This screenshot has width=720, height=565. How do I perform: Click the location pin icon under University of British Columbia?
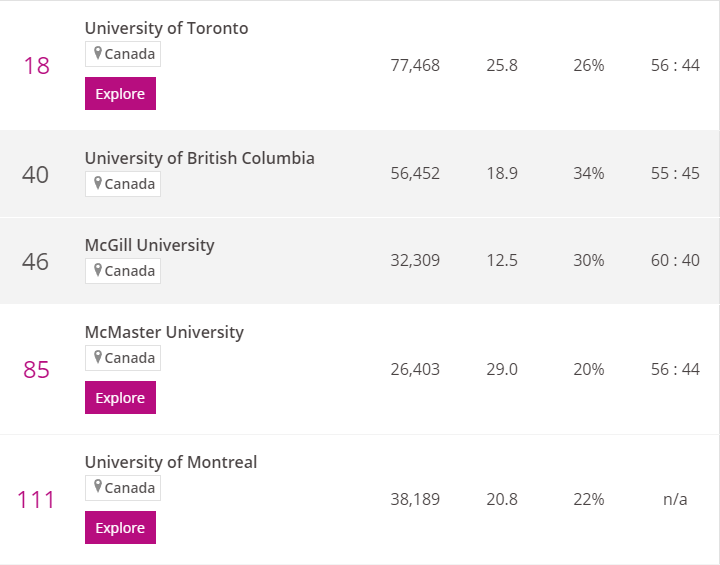[x=98, y=183]
